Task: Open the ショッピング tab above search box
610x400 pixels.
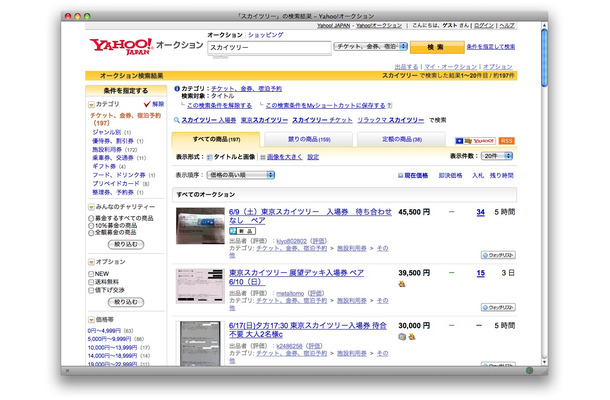Action: 266,35
